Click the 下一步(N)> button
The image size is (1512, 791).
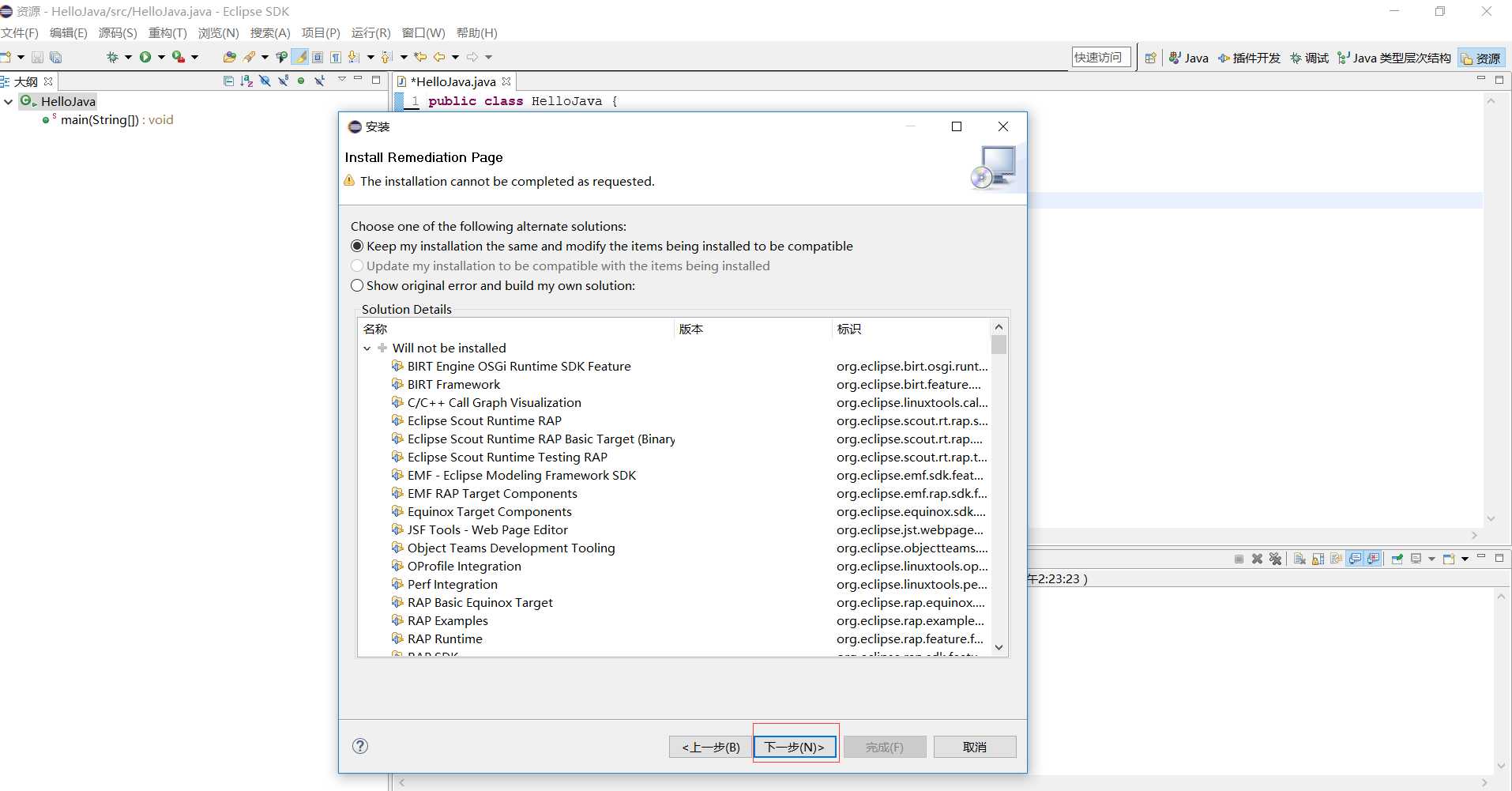(x=795, y=747)
